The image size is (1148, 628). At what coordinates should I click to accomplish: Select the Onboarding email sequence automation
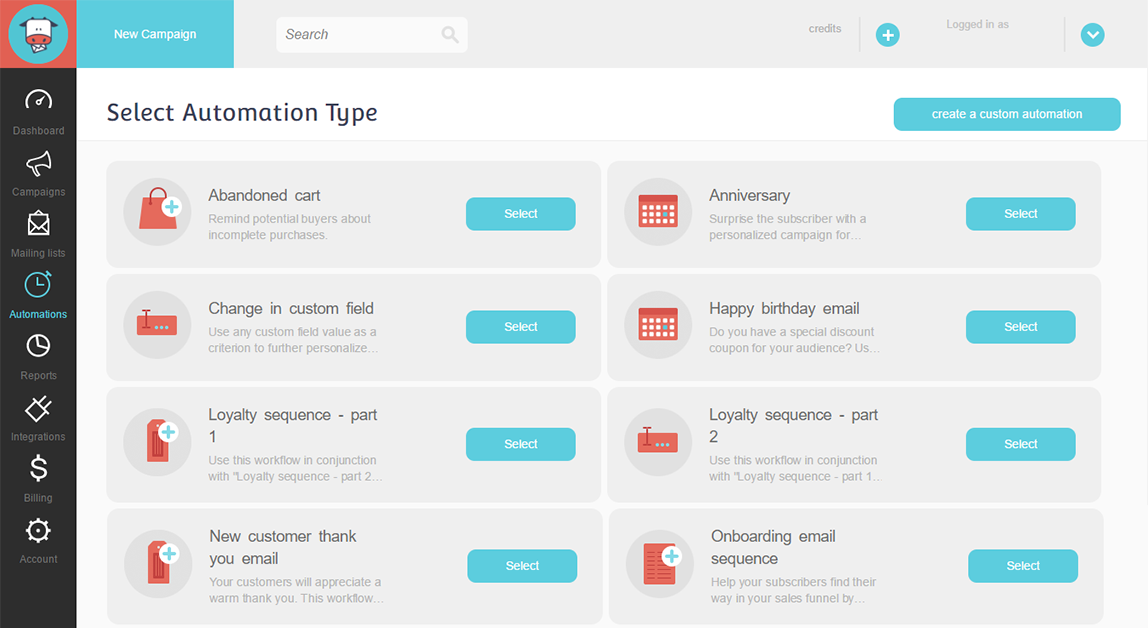click(x=1023, y=566)
